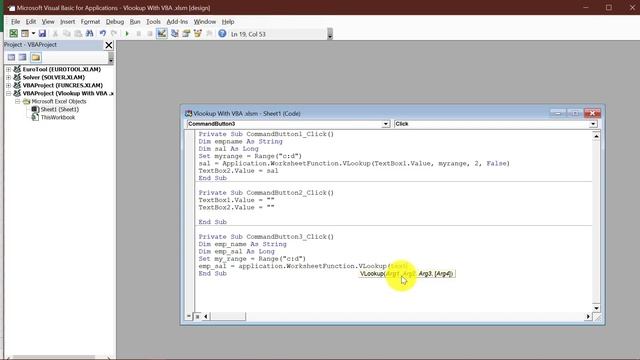Toggle Design Mode on the toolbar

(x=162, y=34)
